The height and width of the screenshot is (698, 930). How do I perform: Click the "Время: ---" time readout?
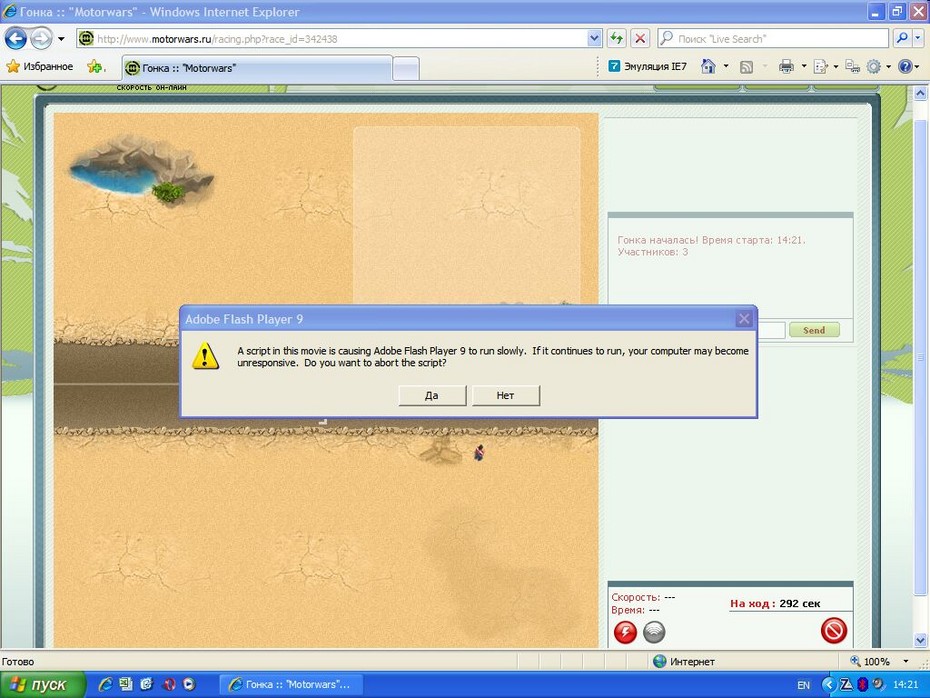635,610
